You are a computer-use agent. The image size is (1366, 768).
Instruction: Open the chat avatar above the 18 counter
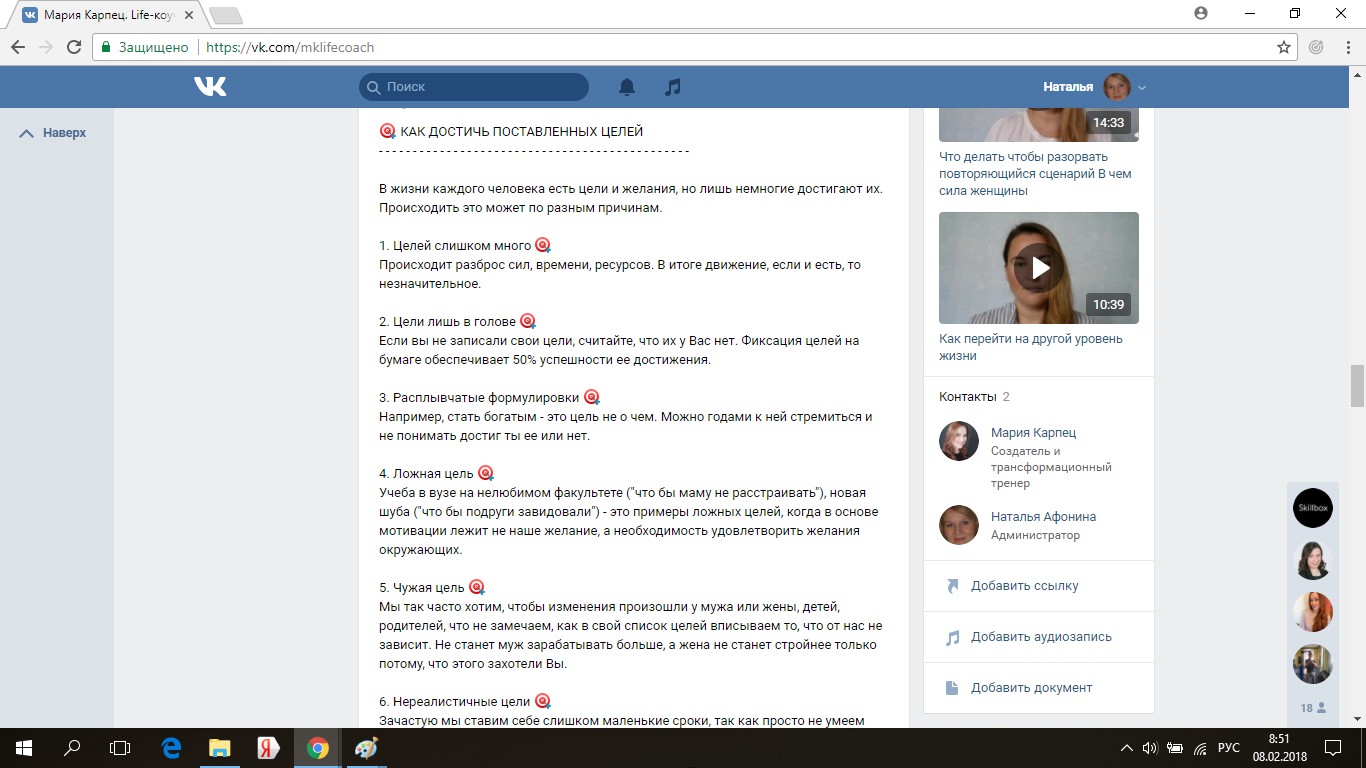1313,664
